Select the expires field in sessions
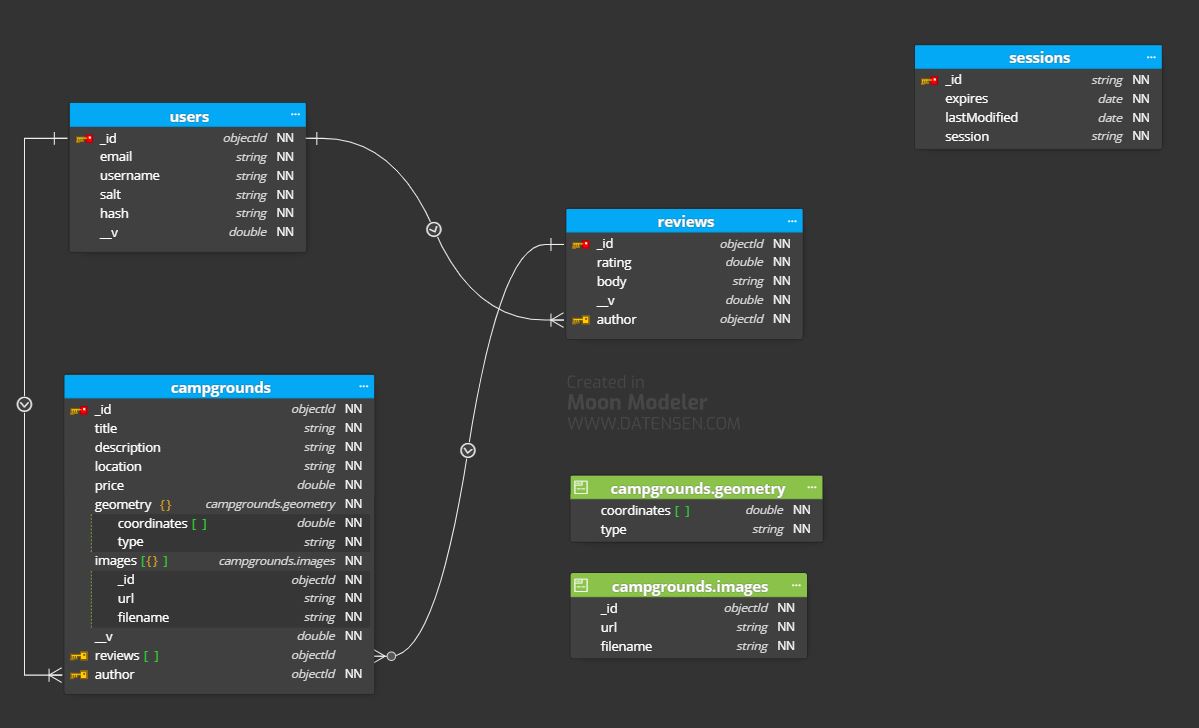Image resolution: width=1199 pixels, height=728 pixels. (1038, 99)
